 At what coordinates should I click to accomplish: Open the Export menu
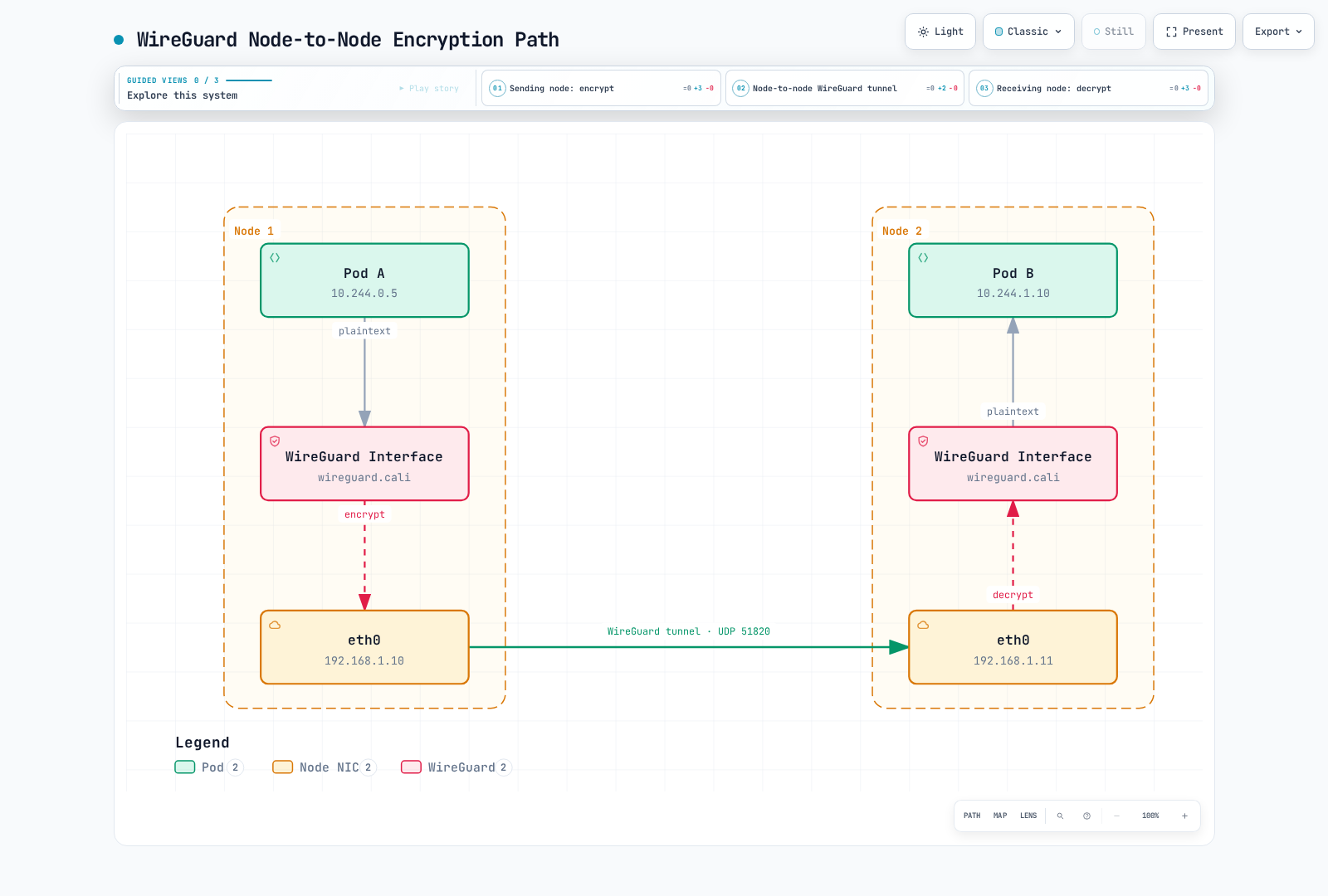click(1278, 32)
